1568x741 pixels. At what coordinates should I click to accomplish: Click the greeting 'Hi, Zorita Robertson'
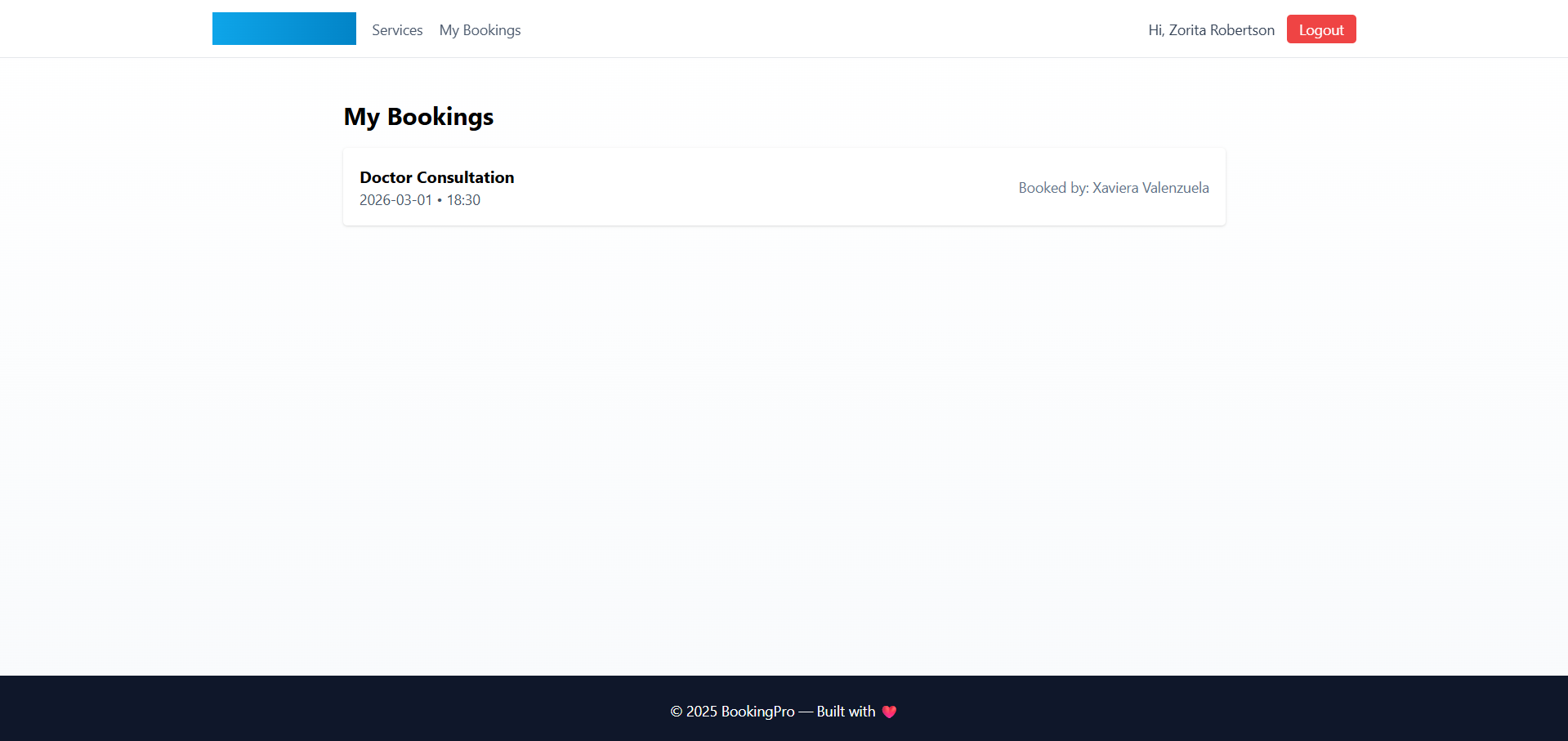pyautogui.click(x=1210, y=29)
